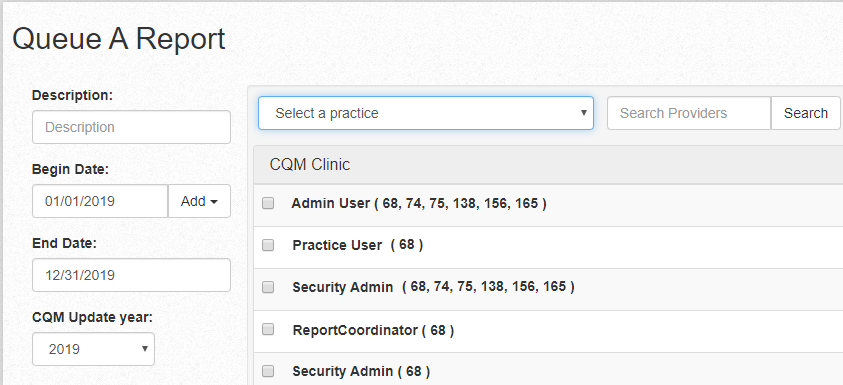
Task: Select Security Admin with six IDs checkbox
Action: coord(268,287)
